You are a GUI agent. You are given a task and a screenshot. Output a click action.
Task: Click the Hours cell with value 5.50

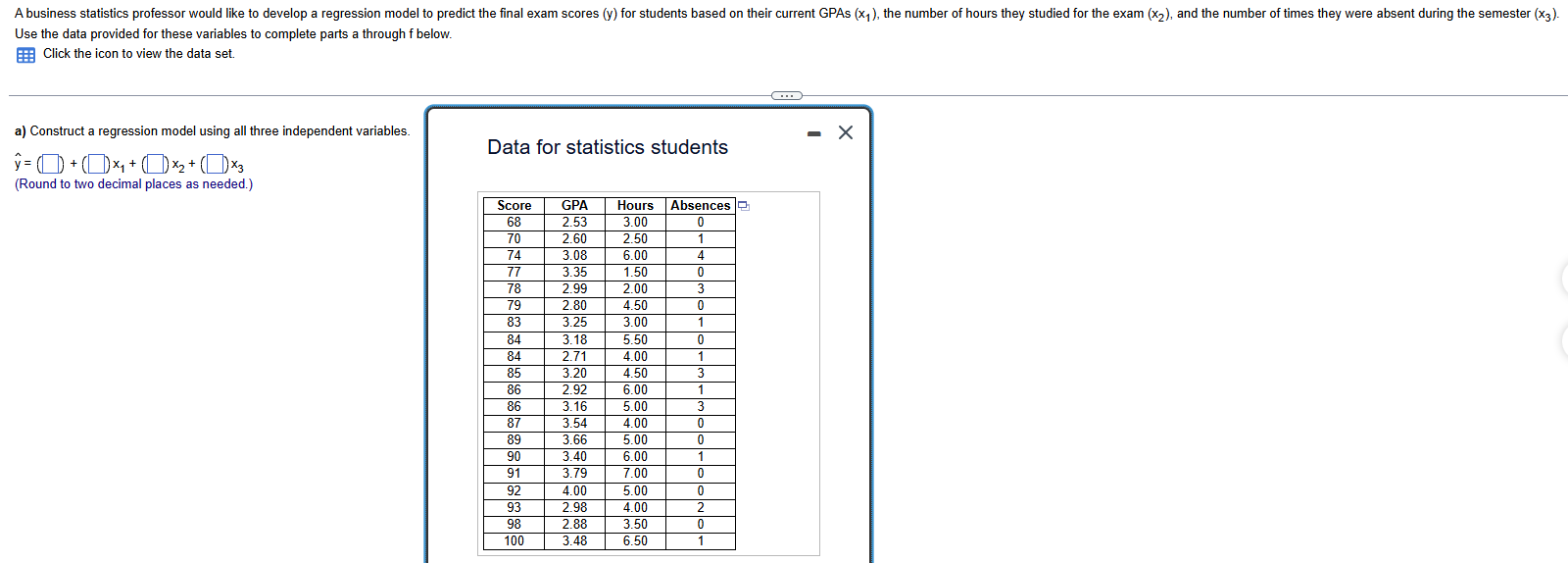pyautogui.click(x=635, y=340)
